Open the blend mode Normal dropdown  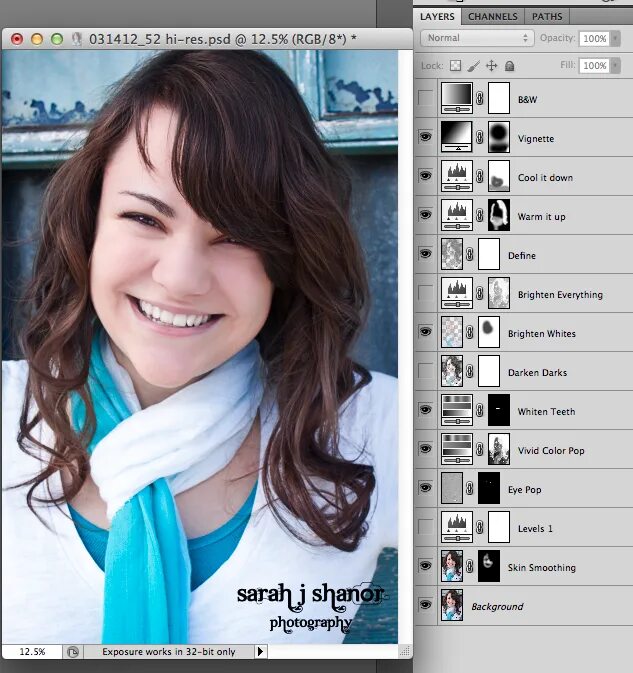tap(477, 38)
